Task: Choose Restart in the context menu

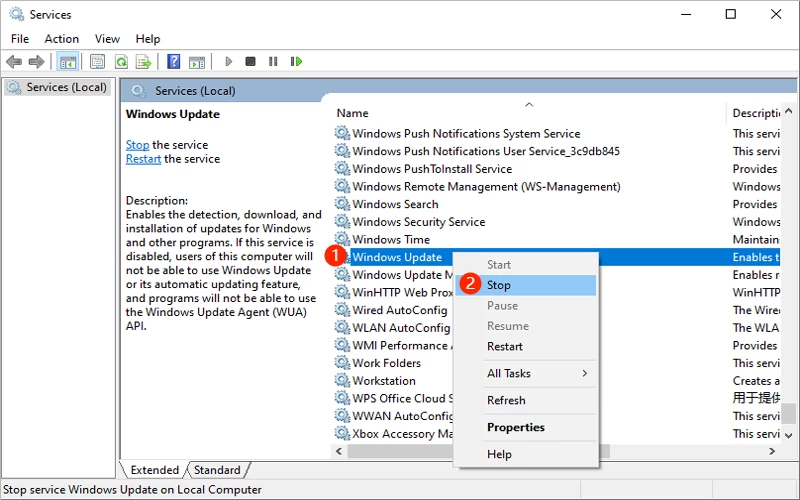Action: (x=525, y=346)
